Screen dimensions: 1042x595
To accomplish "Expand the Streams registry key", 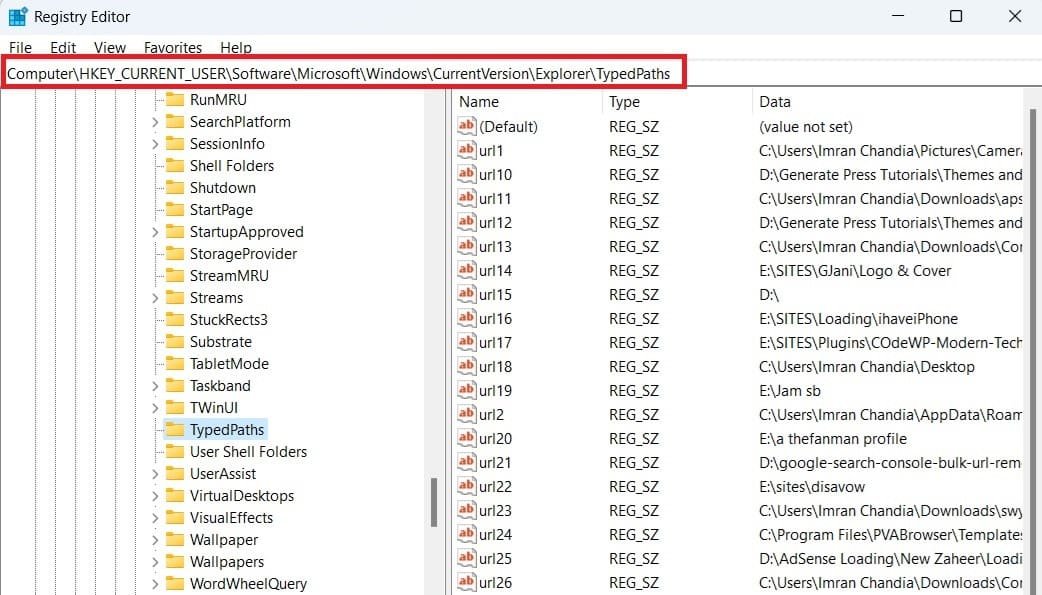I will coord(155,298).
